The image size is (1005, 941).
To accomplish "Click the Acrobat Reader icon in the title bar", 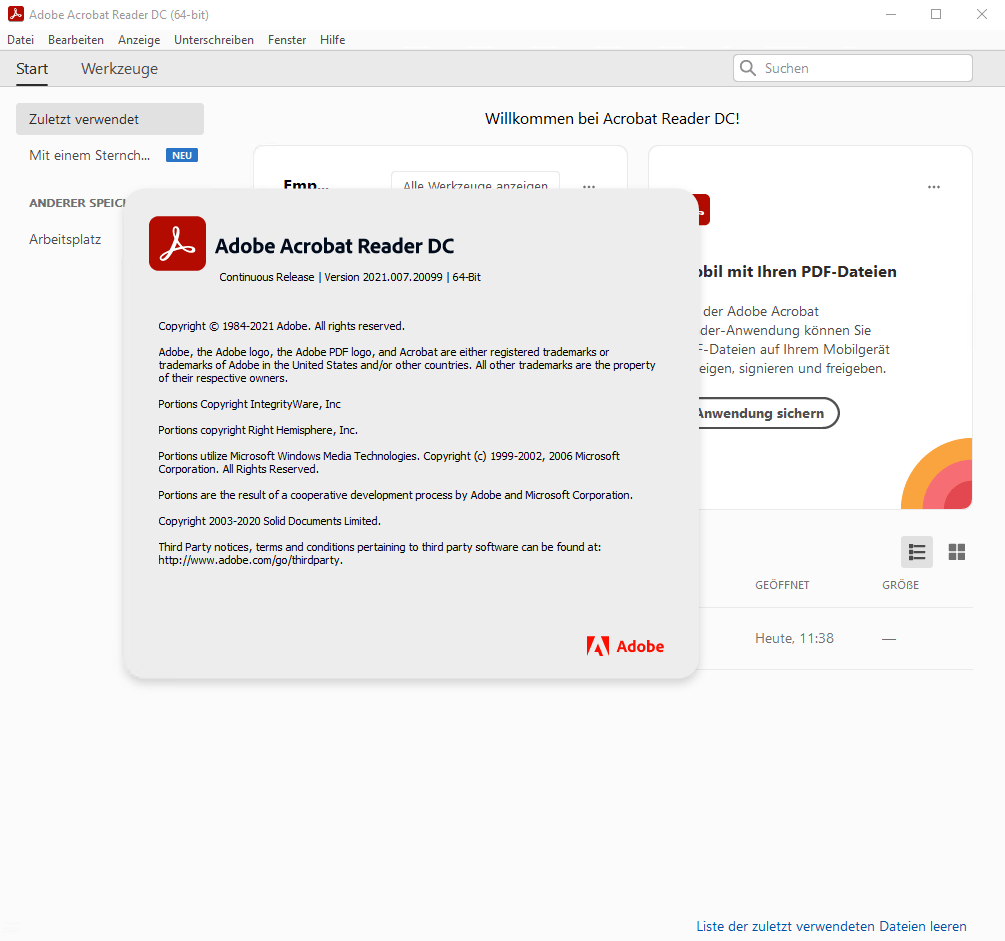I will pos(14,14).
